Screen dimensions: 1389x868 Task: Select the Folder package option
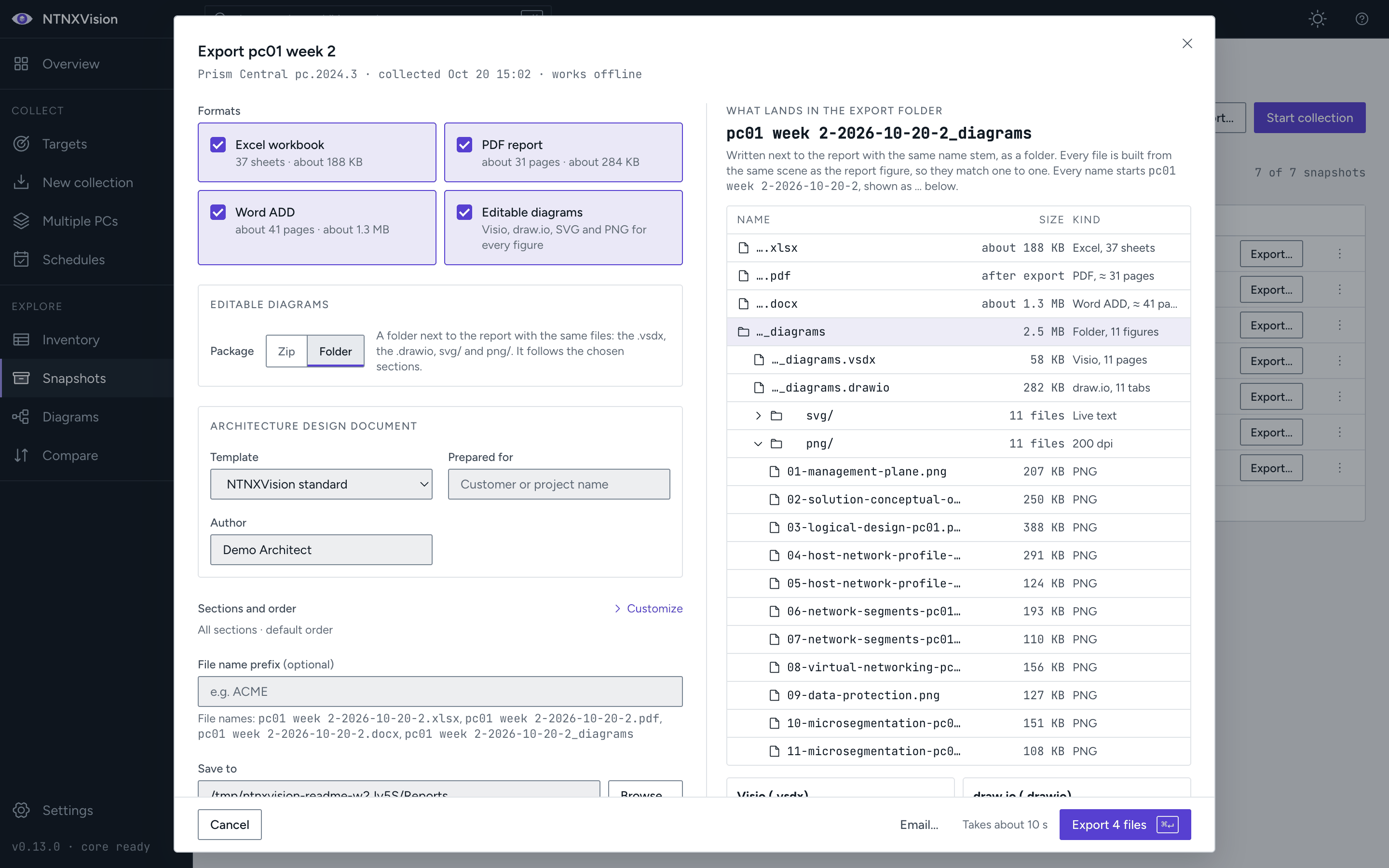pyautogui.click(x=335, y=352)
